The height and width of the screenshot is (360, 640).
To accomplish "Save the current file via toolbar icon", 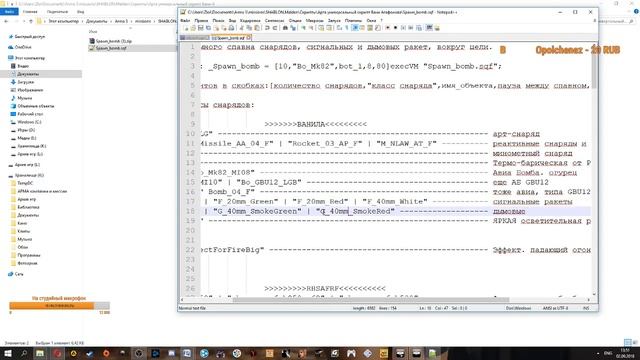I will pyautogui.click(x=200, y=28).
